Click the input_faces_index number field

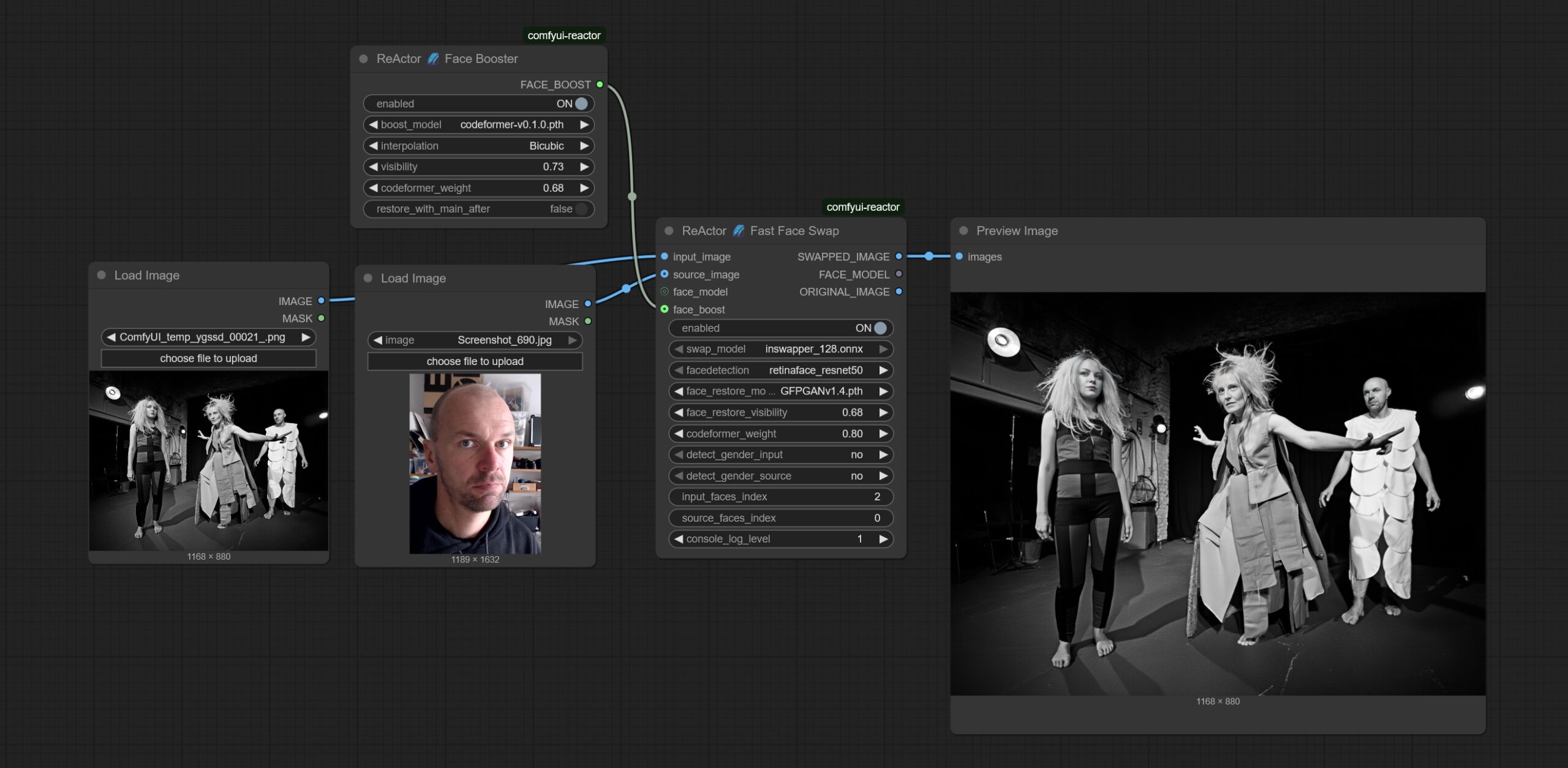[x=780, y=497]
